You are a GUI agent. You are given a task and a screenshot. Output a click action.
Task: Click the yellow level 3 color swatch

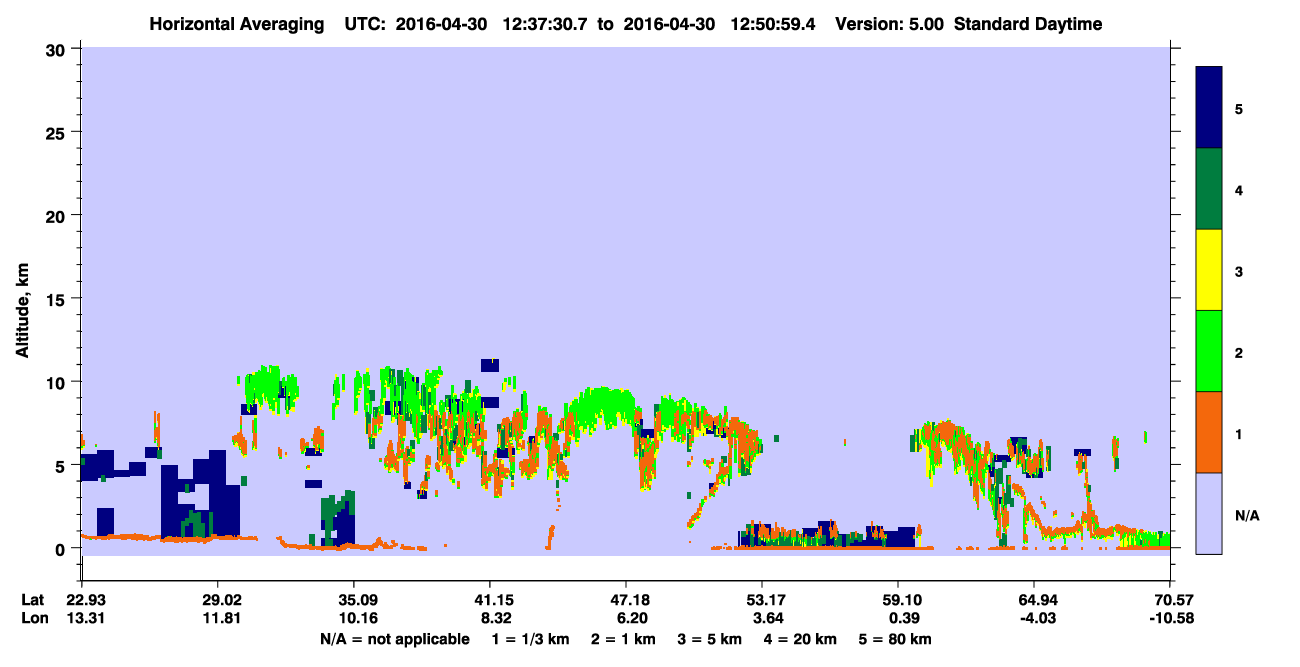pyautogui.click(x=1209, y=270)
